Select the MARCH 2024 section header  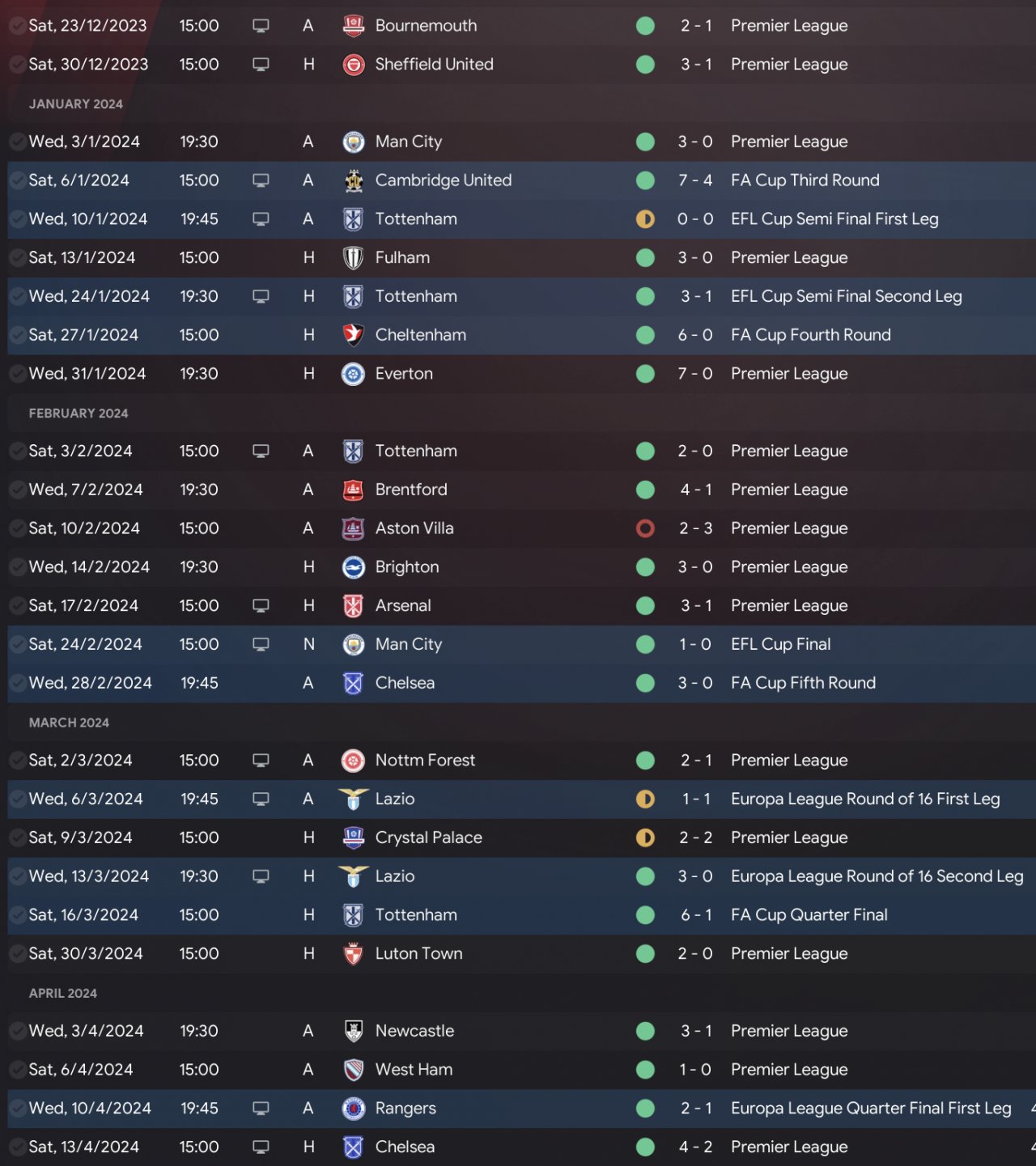click(69, 723)
